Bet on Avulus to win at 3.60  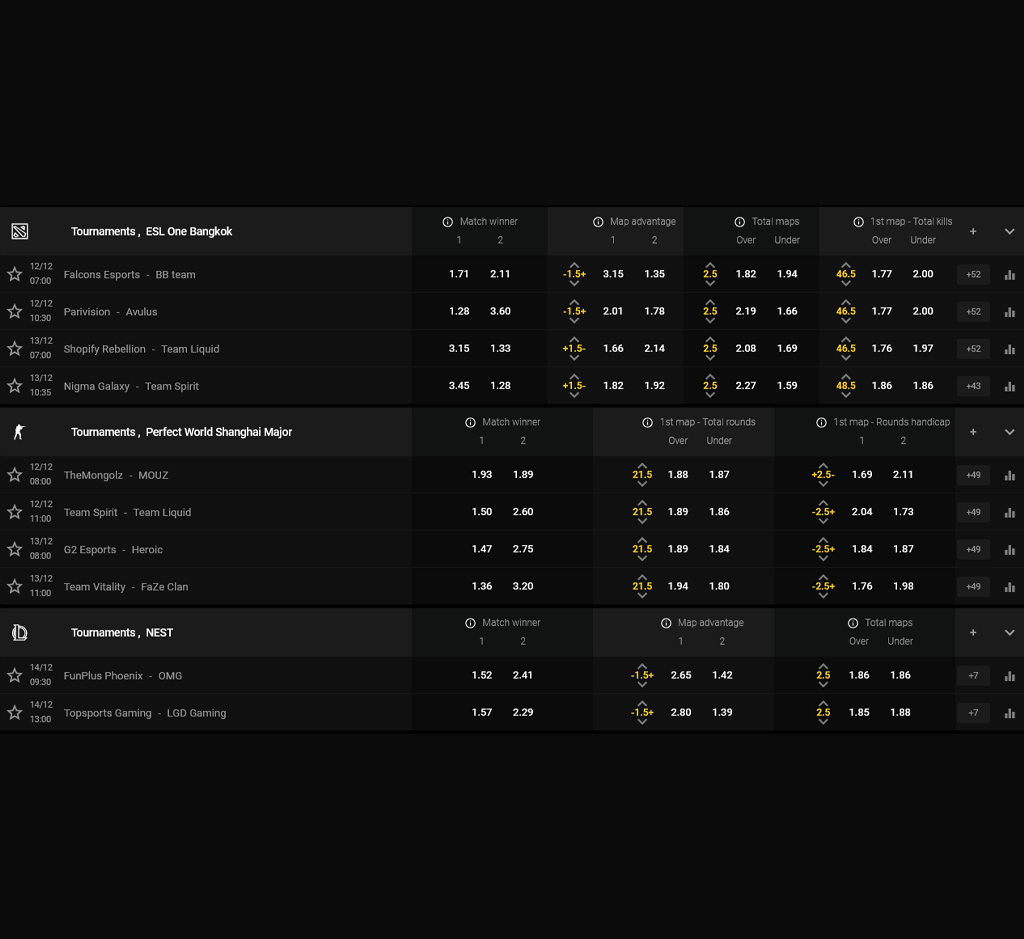(x=500, y=311)
